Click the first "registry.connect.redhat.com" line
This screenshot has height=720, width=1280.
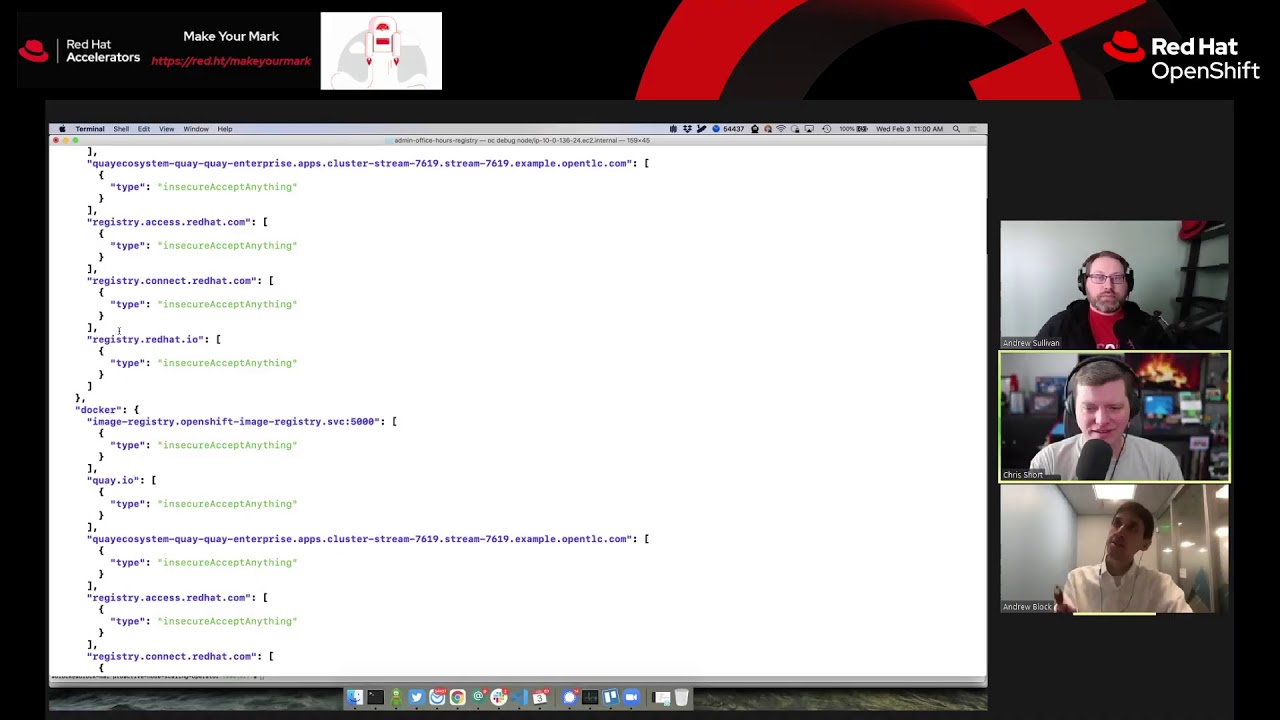click(180, 281)
